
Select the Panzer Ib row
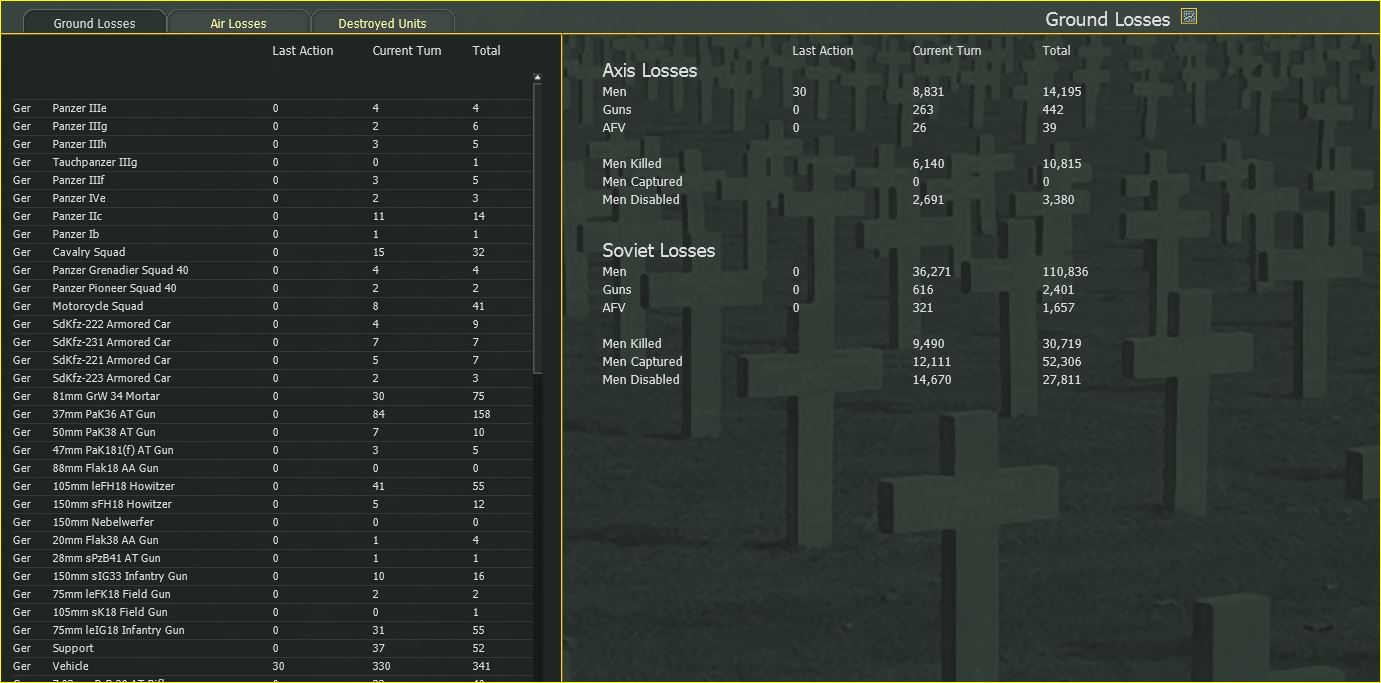(270, 234)
